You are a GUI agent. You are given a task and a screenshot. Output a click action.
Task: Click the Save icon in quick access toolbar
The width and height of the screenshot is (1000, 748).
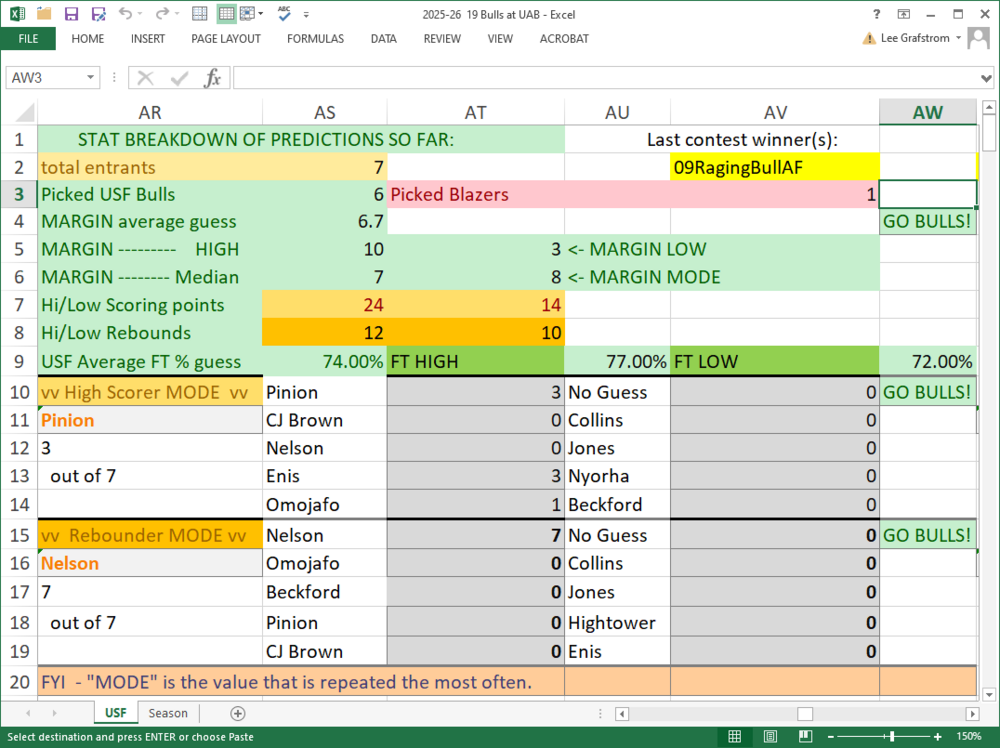71,14
